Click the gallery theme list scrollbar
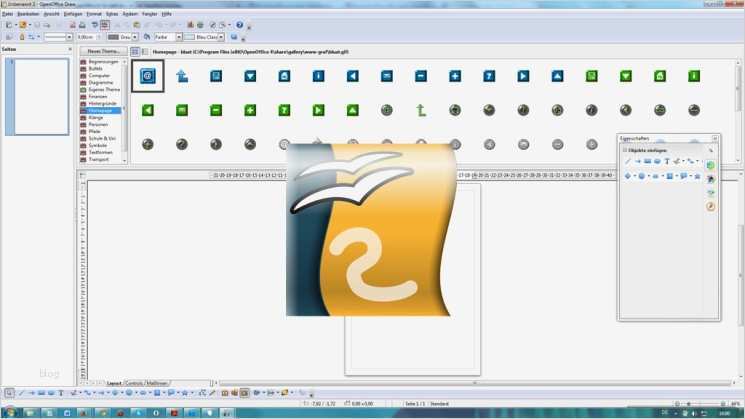 (124, 111)
